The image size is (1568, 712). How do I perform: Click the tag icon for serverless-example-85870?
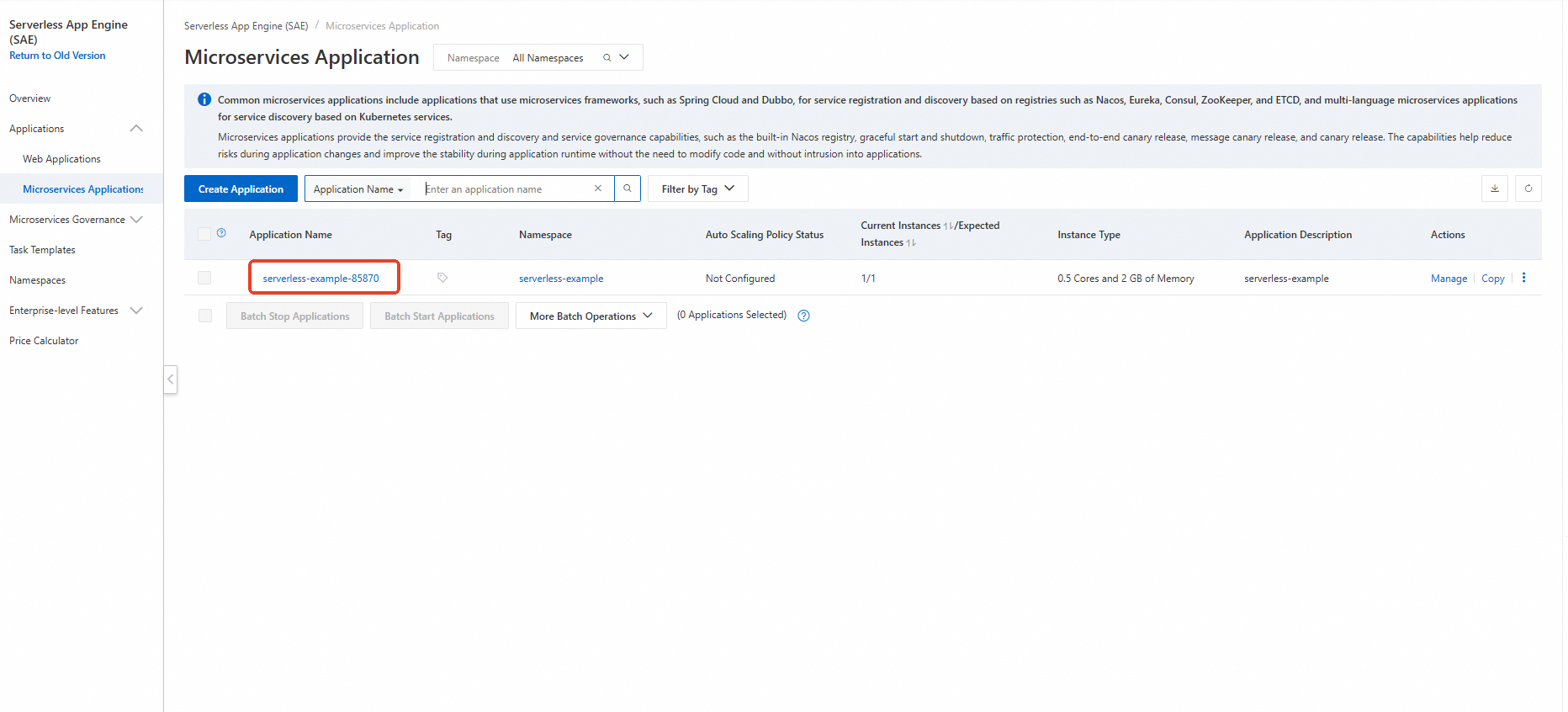442,278
